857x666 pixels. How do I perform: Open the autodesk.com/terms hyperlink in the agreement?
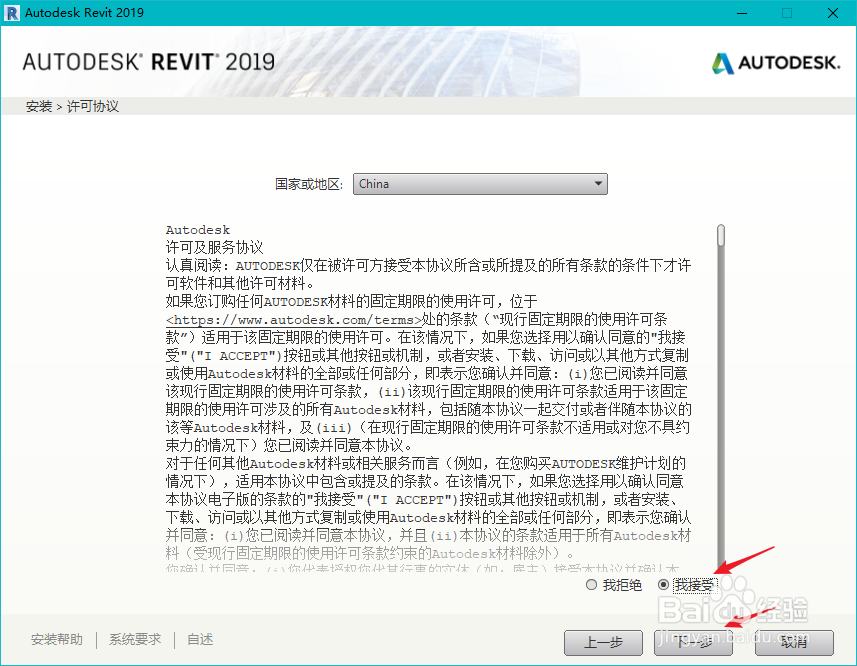click(294, 320)
